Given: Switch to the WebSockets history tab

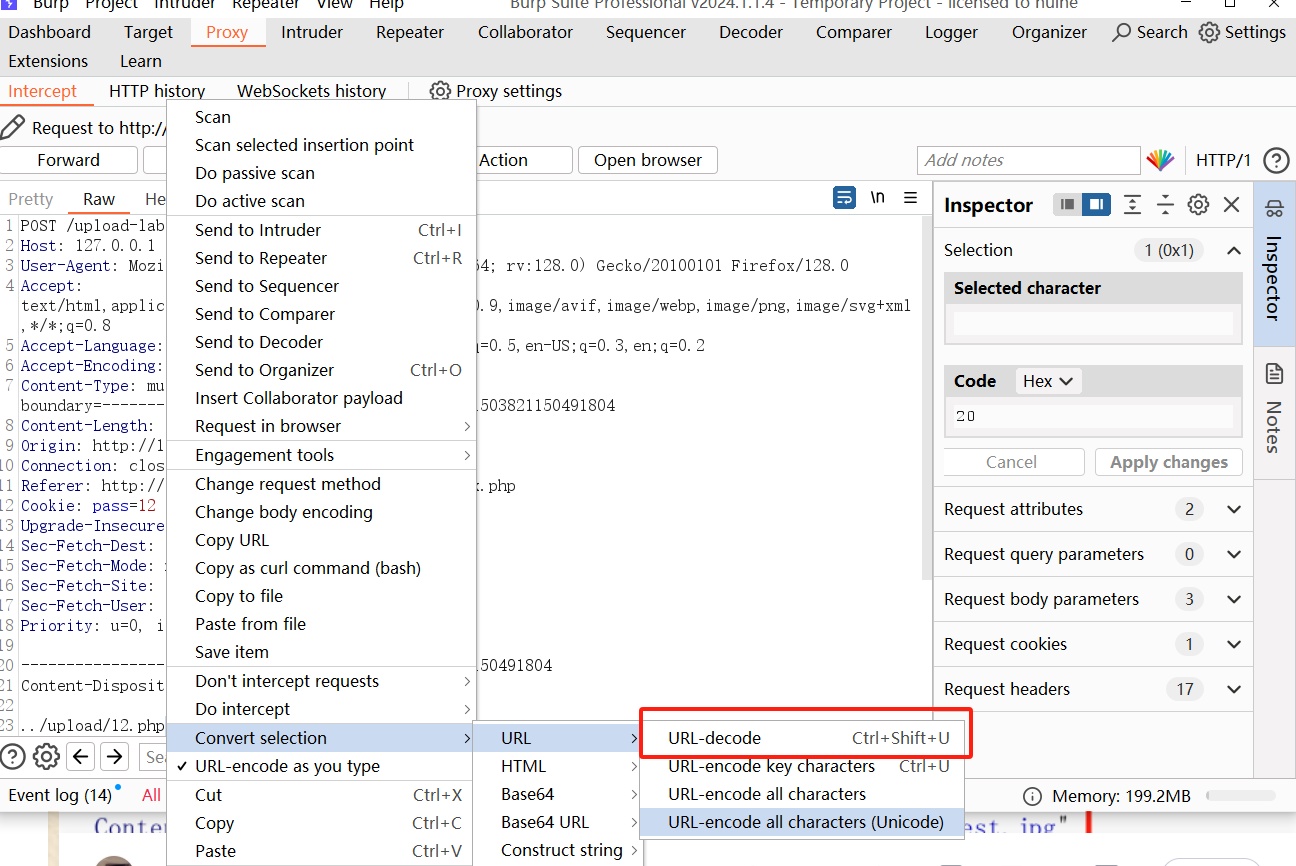Looking at the screenshot, I should click(311, 91).
